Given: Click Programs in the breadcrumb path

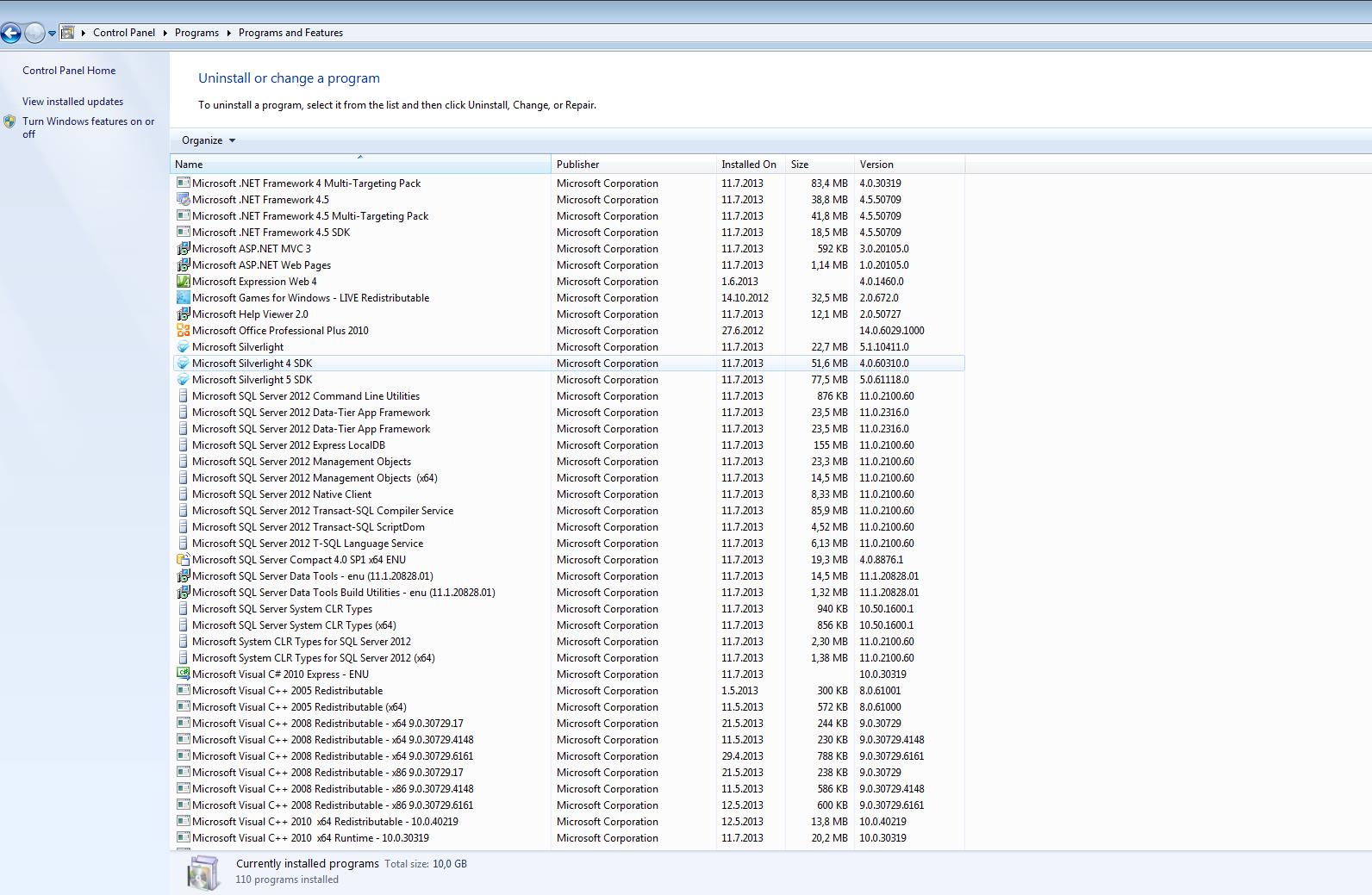Looking at the screenshot, I should pos(196,33).
